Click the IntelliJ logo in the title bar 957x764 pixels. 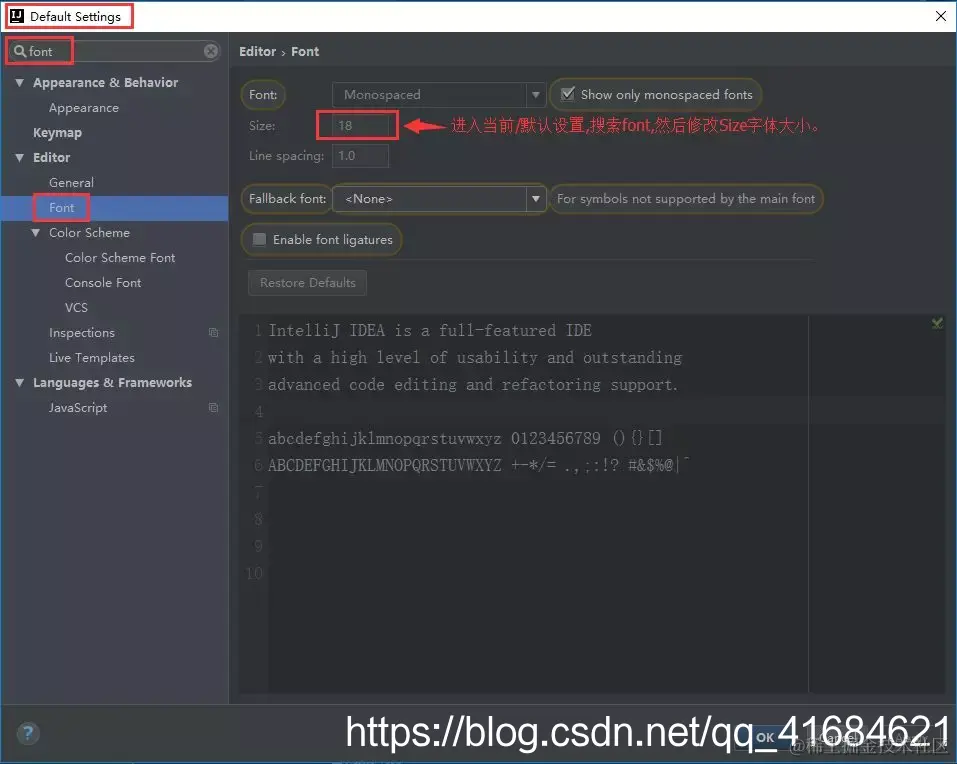pyautogui.click(x=17, y=16)
